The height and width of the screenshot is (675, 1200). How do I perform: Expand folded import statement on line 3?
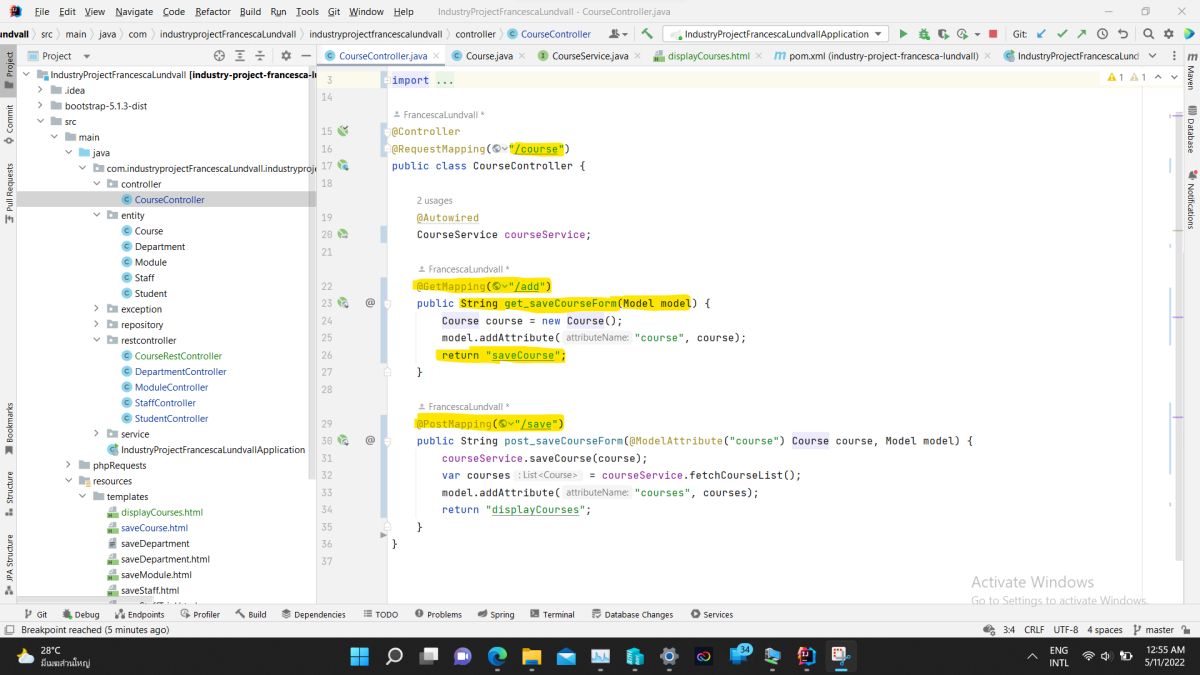[x=445, y=80]
